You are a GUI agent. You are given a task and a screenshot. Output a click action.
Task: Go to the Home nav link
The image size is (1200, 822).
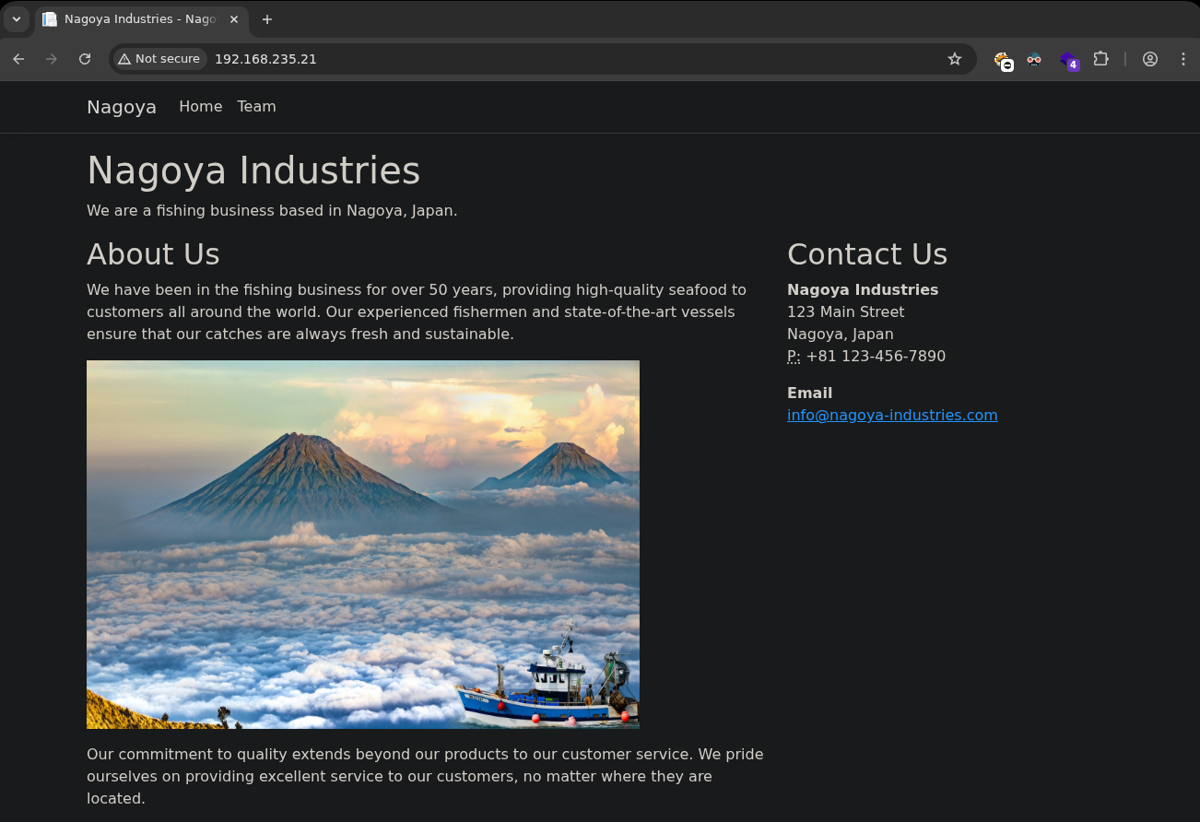200,107
